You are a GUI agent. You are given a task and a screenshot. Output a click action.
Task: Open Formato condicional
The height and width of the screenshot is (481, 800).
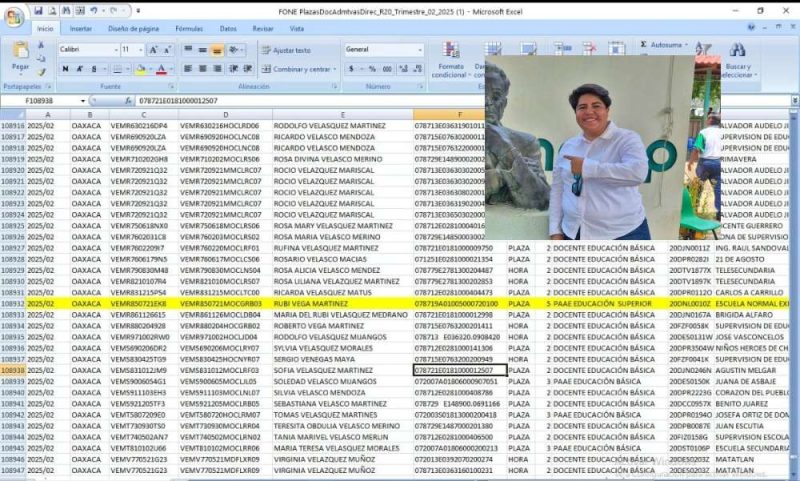(x=450, y=57)
